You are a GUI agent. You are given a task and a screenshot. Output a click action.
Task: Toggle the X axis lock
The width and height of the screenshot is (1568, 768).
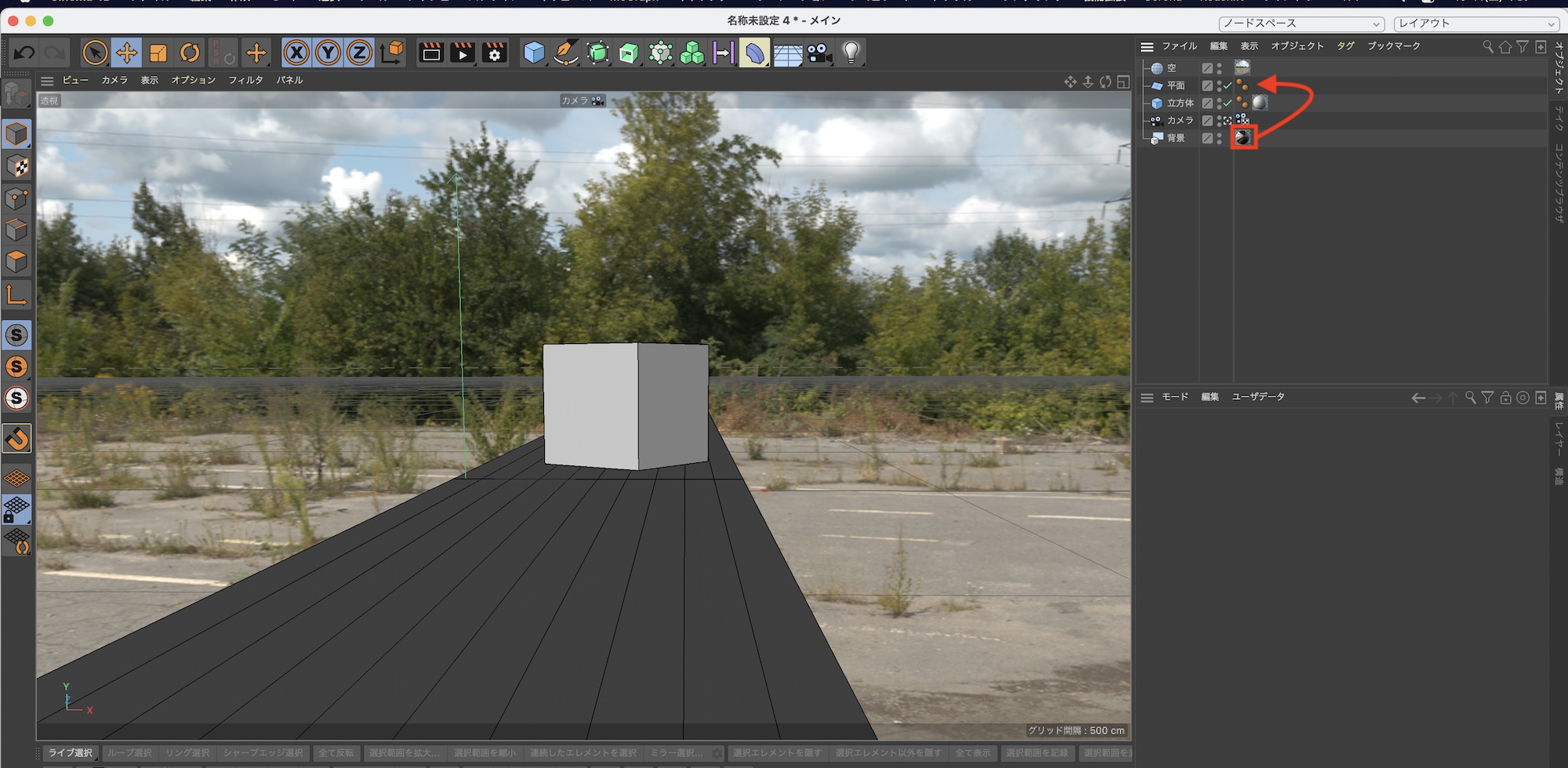coord(296,53)
